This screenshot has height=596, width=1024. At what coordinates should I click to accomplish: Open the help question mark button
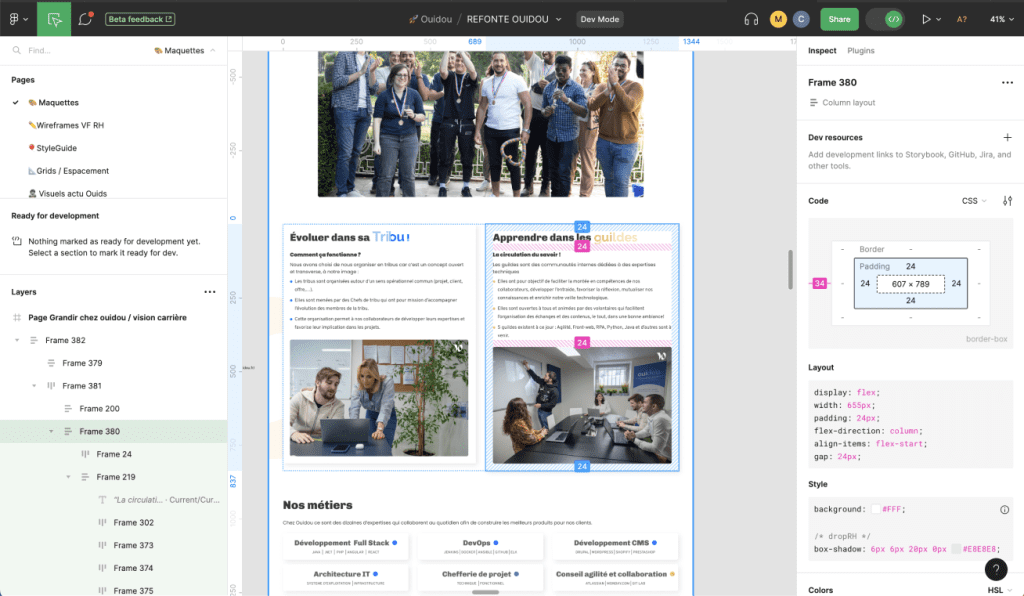coord(996,569)
